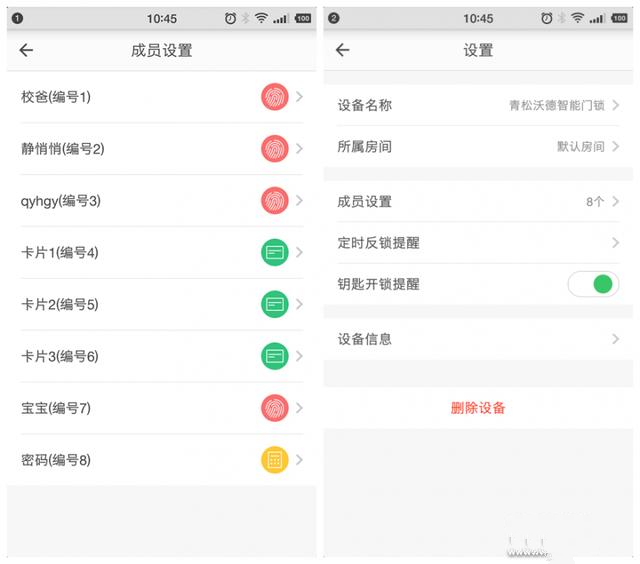Image resolution: width=640 pixels, height=564 pixels.
Task: Open the 成员设置 menu item
Action: [x=365, y=202]
